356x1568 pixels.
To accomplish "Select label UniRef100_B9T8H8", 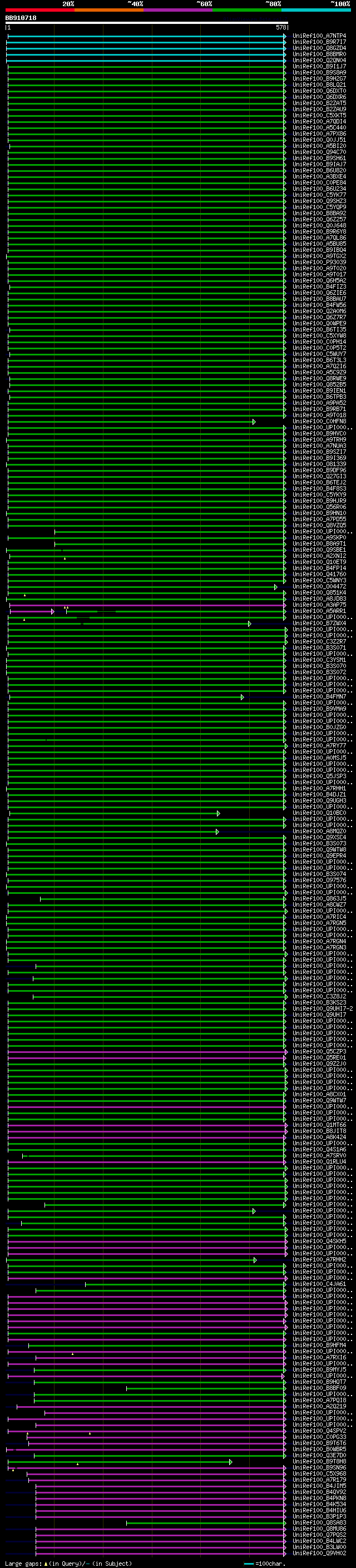I will pos(319,1461).
